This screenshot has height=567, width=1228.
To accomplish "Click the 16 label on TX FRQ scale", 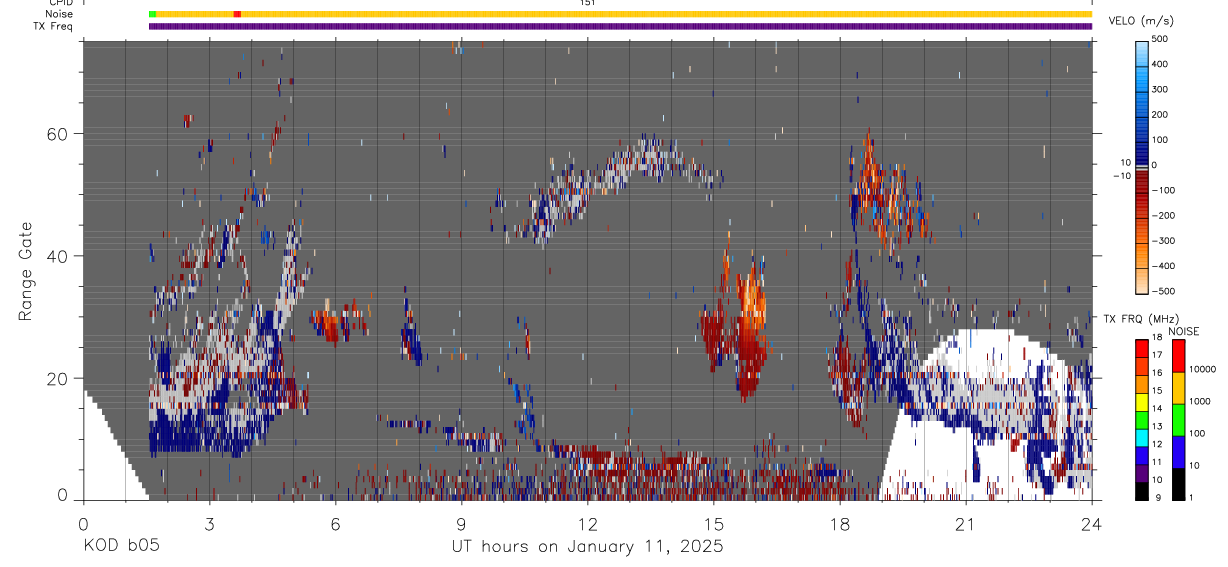I will coord(1157,373).
